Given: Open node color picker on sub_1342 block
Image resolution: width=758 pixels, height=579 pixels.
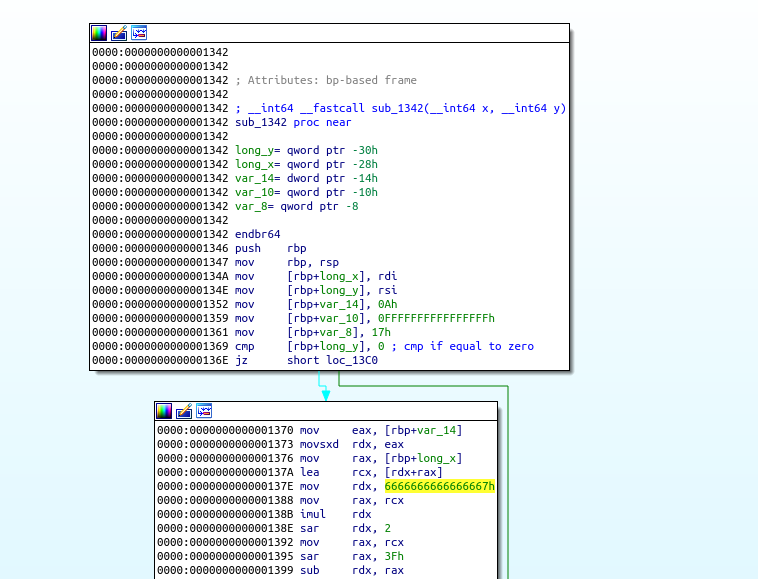Looking at the screenshot, I should click(x=99, y=33).
